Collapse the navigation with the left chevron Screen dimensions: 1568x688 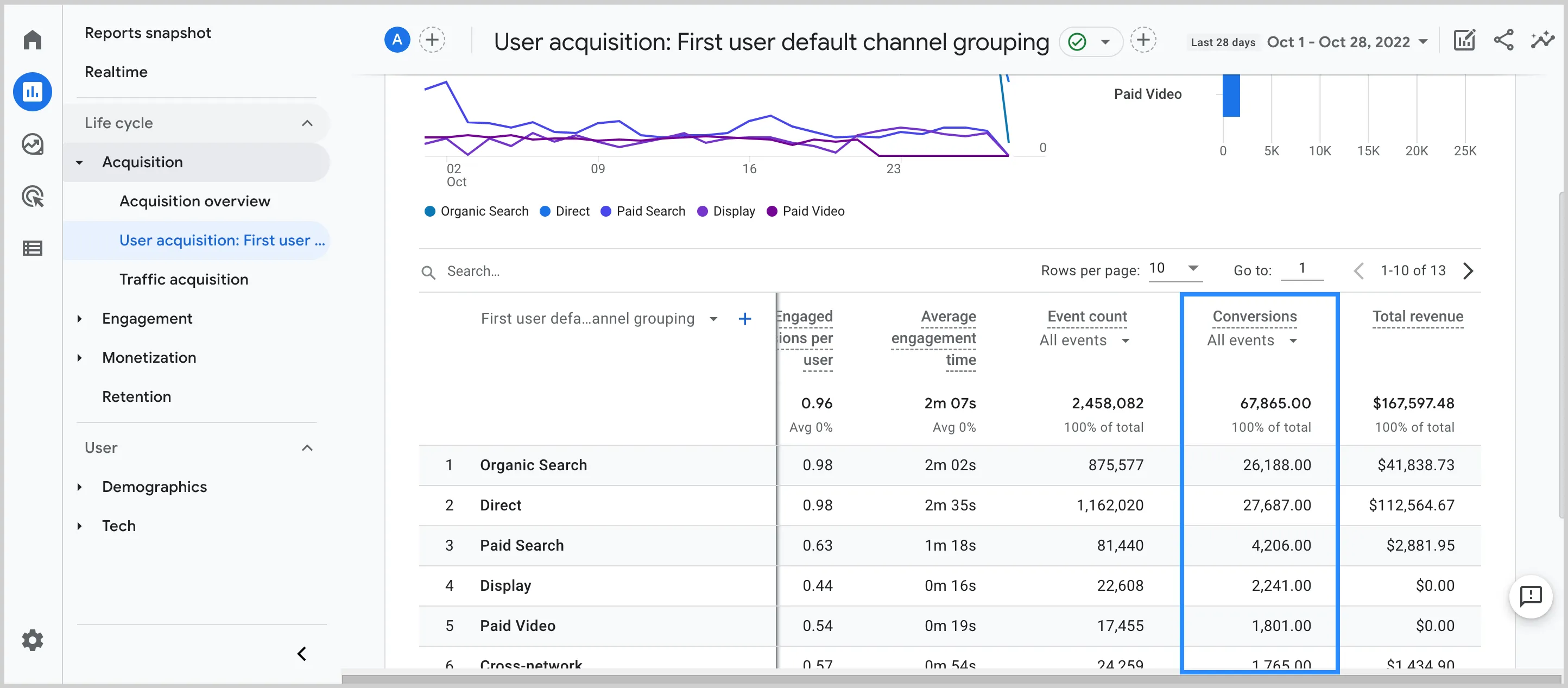301,654
